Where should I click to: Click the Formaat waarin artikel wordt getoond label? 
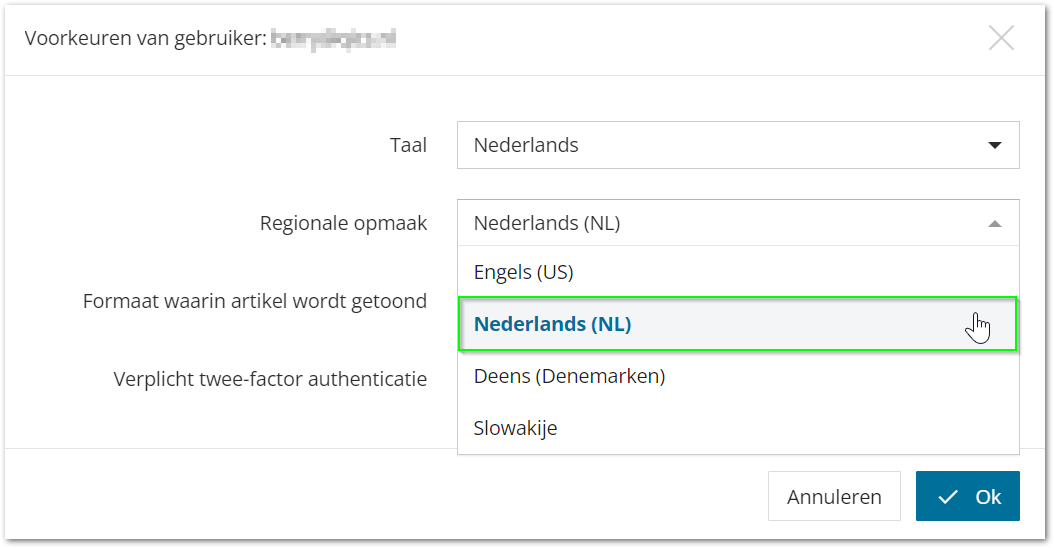(x=255, y=301)
